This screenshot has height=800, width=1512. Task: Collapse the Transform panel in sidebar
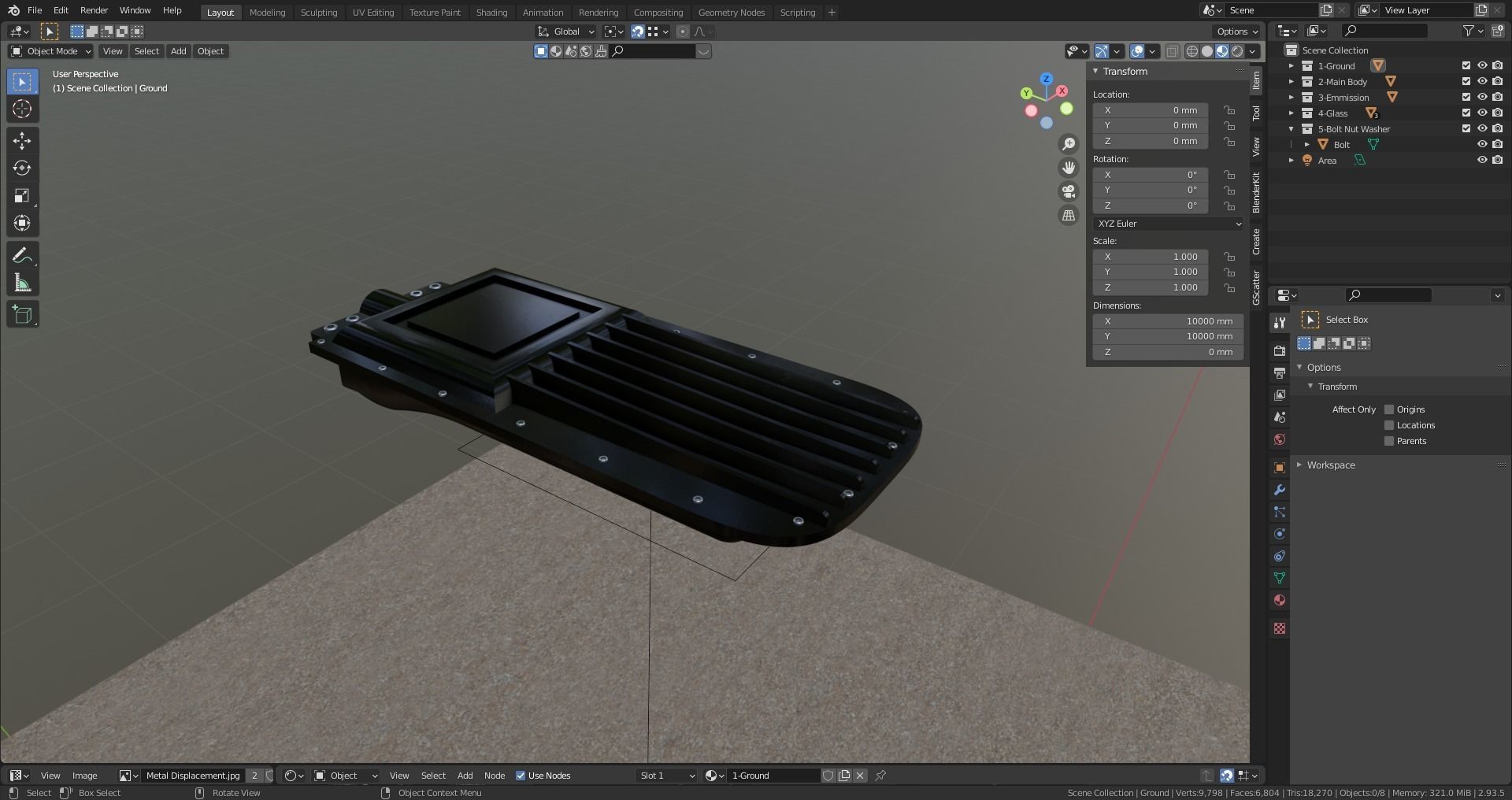[x=1095, y=72]
